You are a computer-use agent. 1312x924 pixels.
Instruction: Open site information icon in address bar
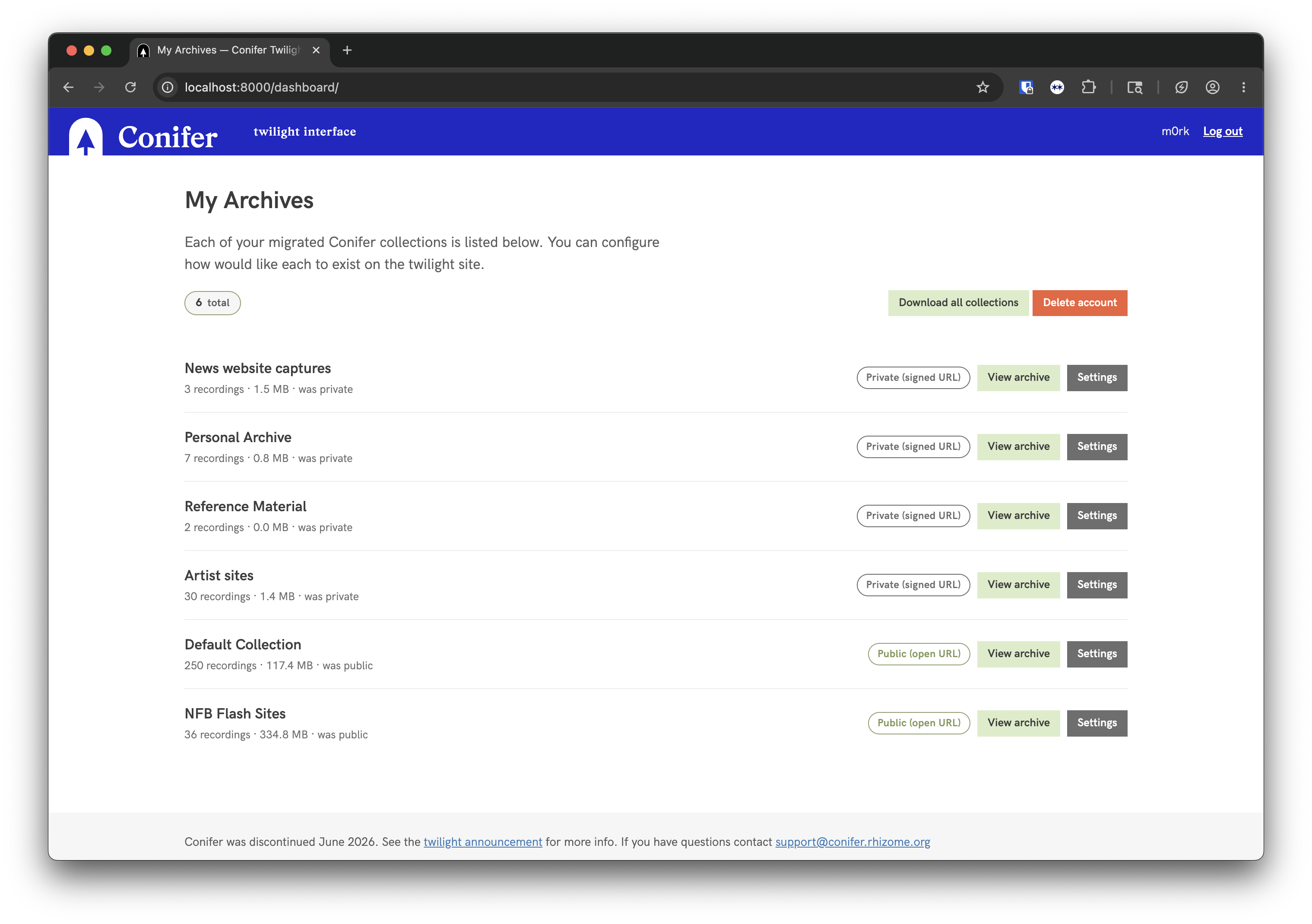coord(168,87)
